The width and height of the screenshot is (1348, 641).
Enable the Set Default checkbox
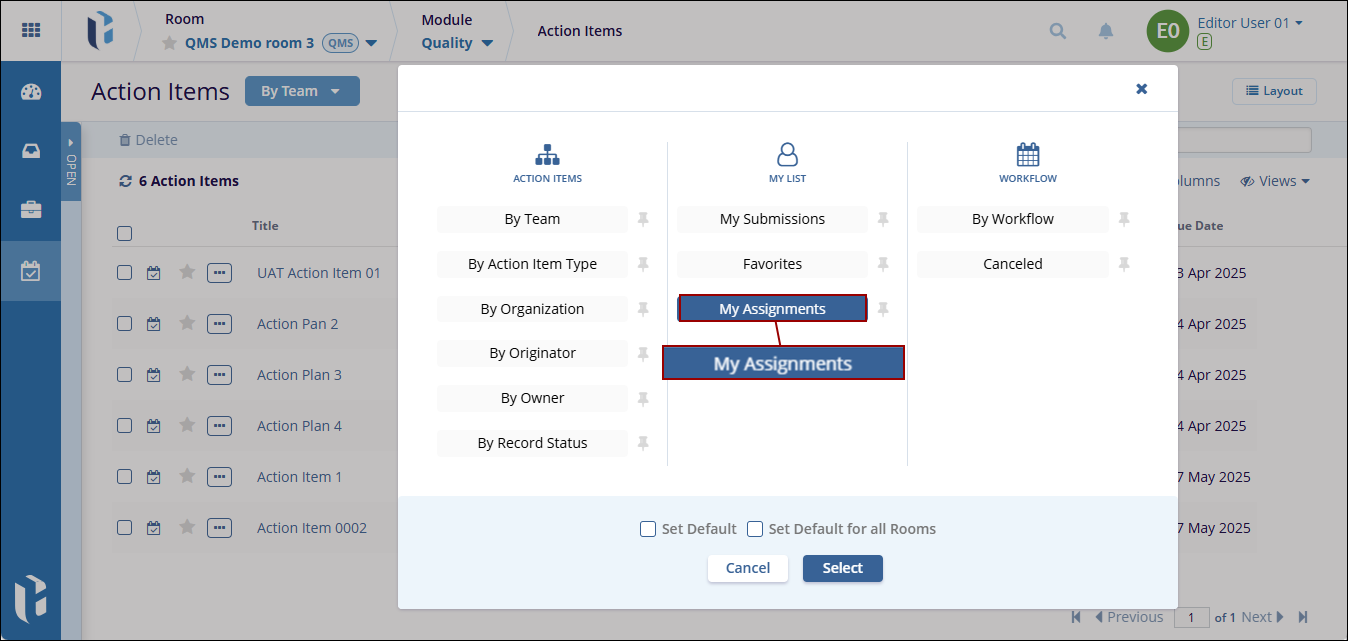(648, 529)
